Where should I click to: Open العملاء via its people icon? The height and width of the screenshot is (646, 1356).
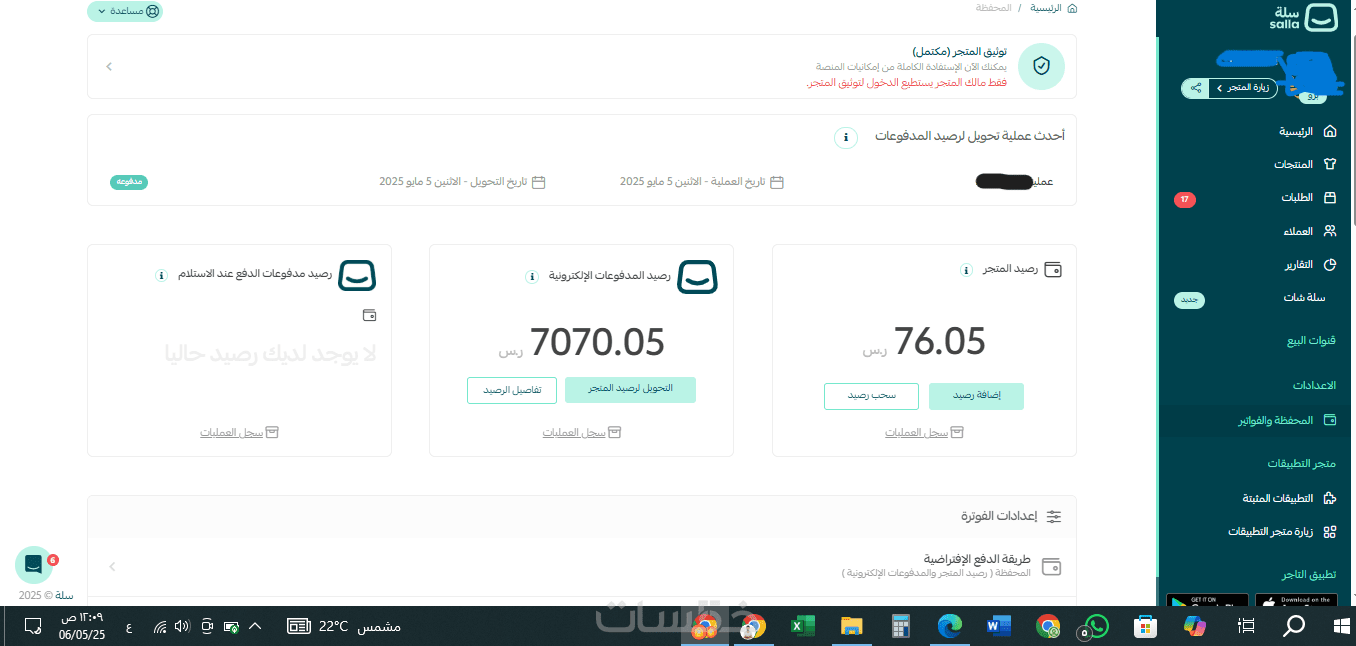point(1330,231)
